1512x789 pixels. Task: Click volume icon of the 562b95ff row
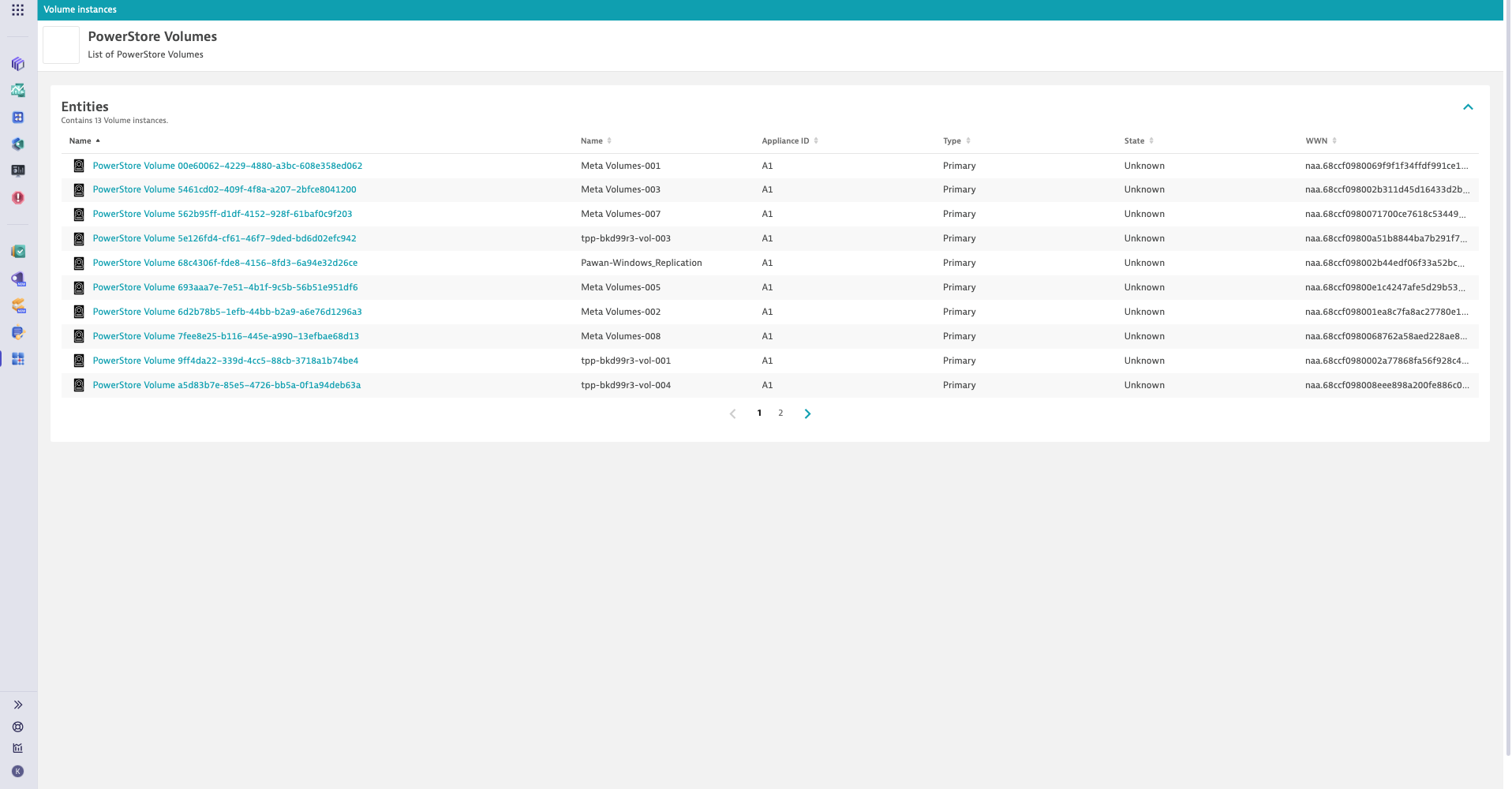[79, 215]
